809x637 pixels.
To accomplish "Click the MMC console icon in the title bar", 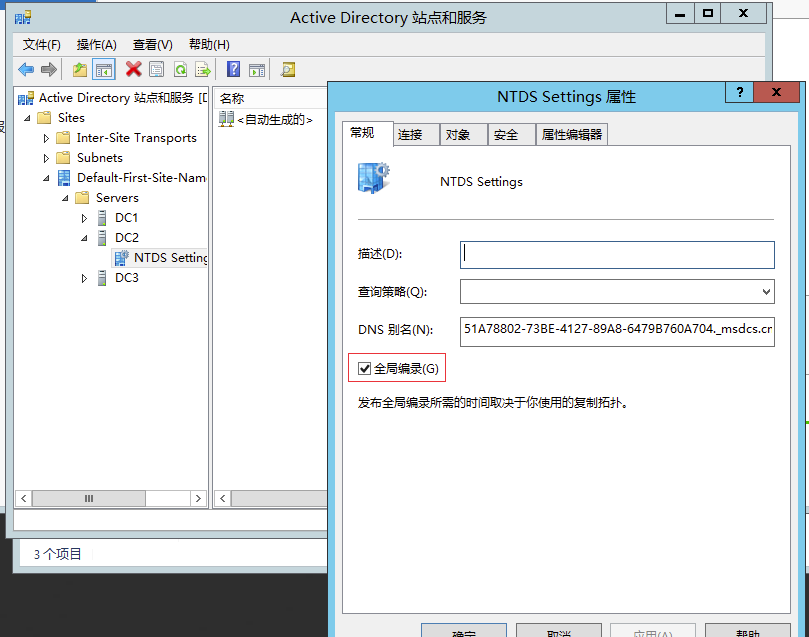I will pyautogui.click(x=23, y=18).
